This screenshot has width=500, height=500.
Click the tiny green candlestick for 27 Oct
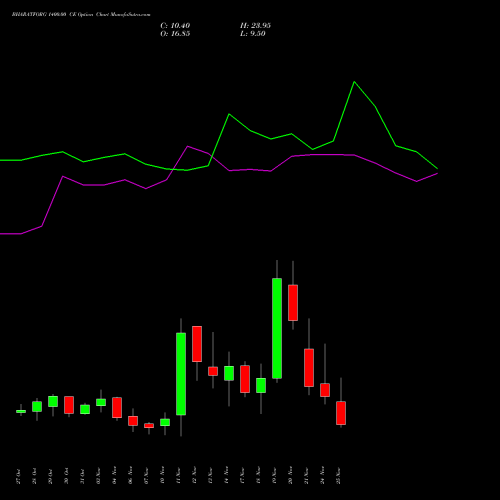click(x=21, y=411)
